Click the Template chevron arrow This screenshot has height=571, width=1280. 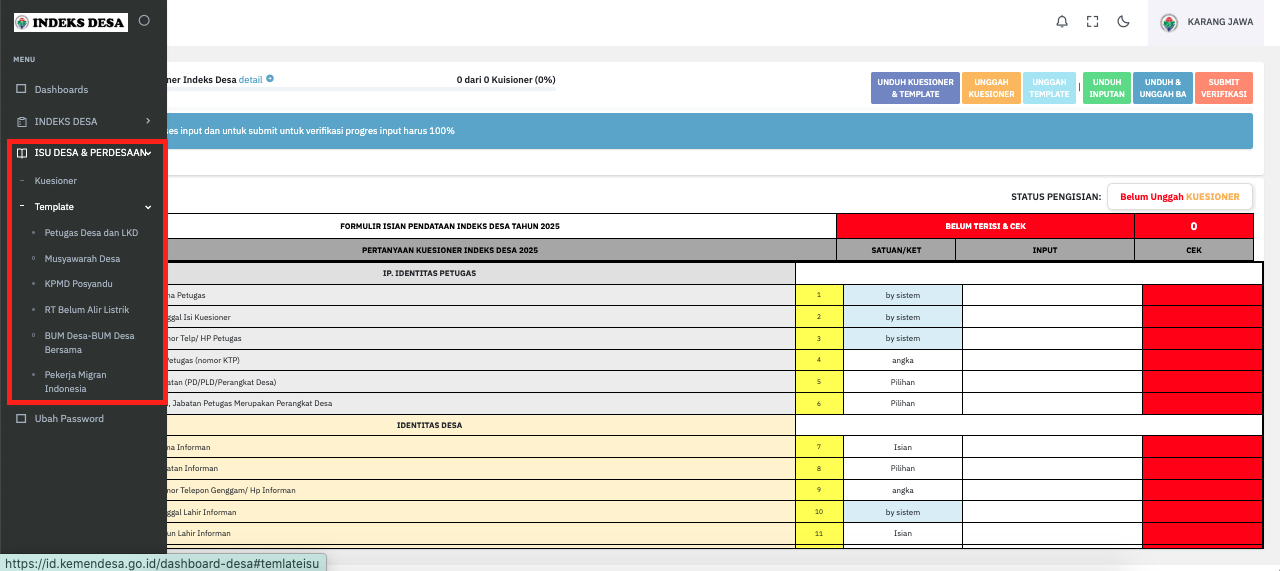point(148,207)
